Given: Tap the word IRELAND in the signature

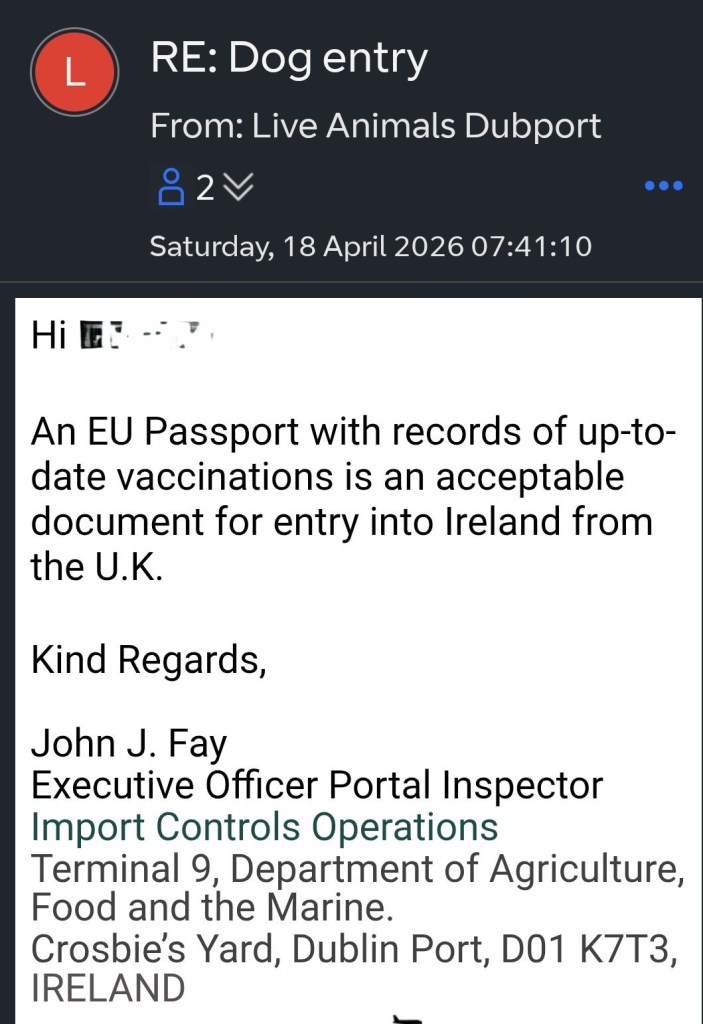Looking at the screenshot, I should pos(108,988).
